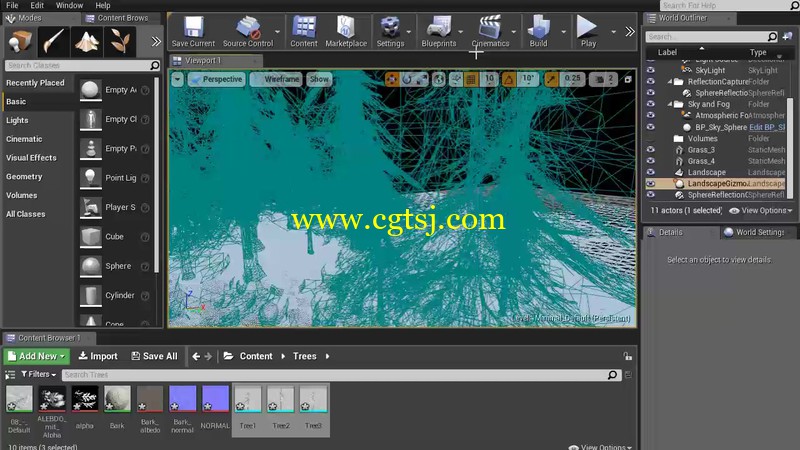Viewport: 800px width, 450px height.
Task: Toggle visibility eye for SkyLight
Action: [651, 70]
